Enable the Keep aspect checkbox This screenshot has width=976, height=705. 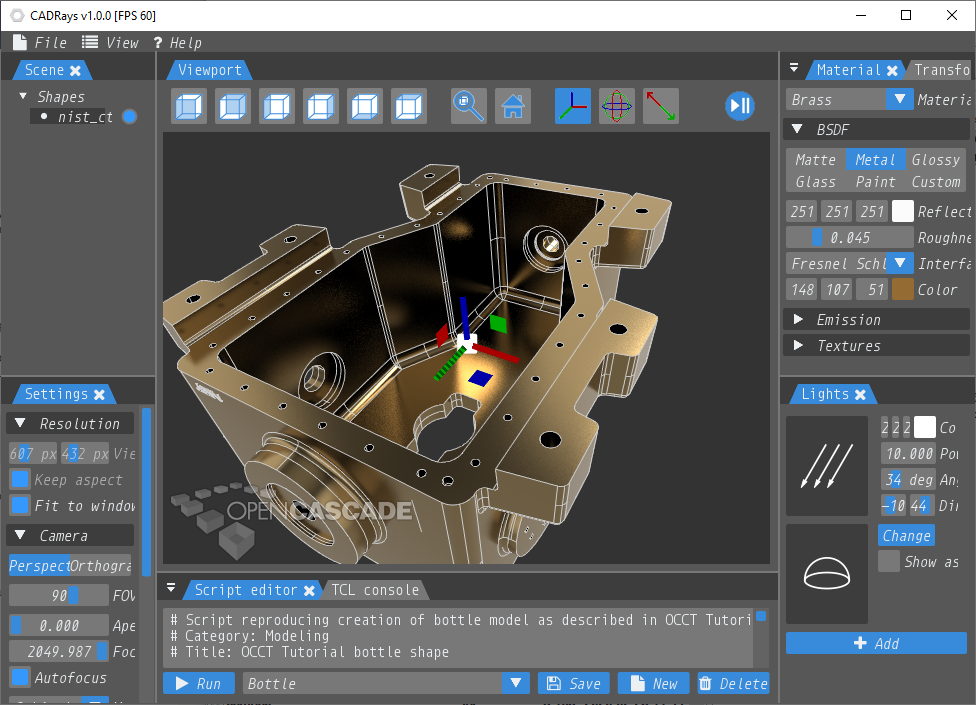(20, 480)
